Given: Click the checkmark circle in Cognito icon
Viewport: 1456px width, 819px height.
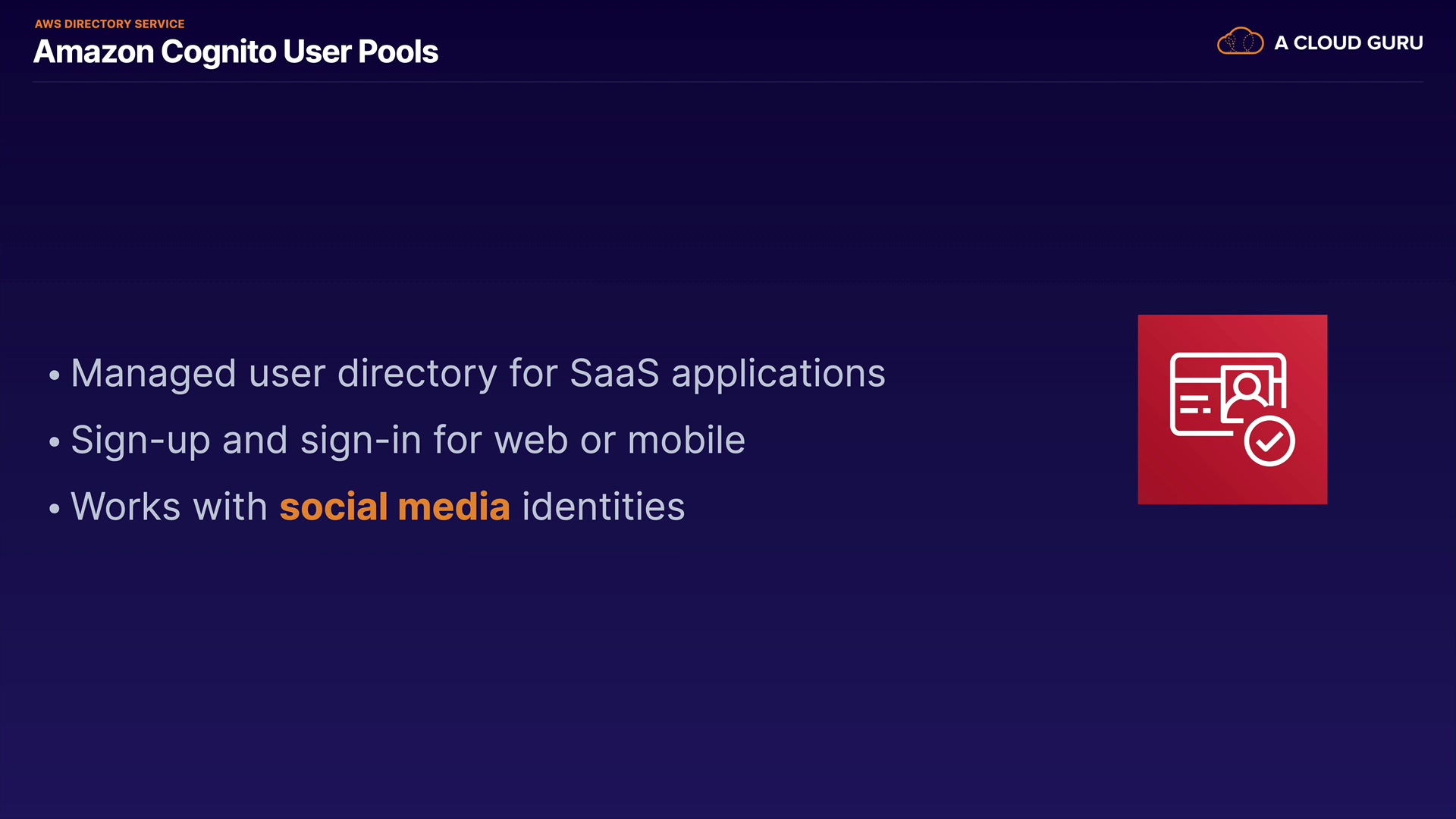Looking at the screenshot, I should (1269, 441).
